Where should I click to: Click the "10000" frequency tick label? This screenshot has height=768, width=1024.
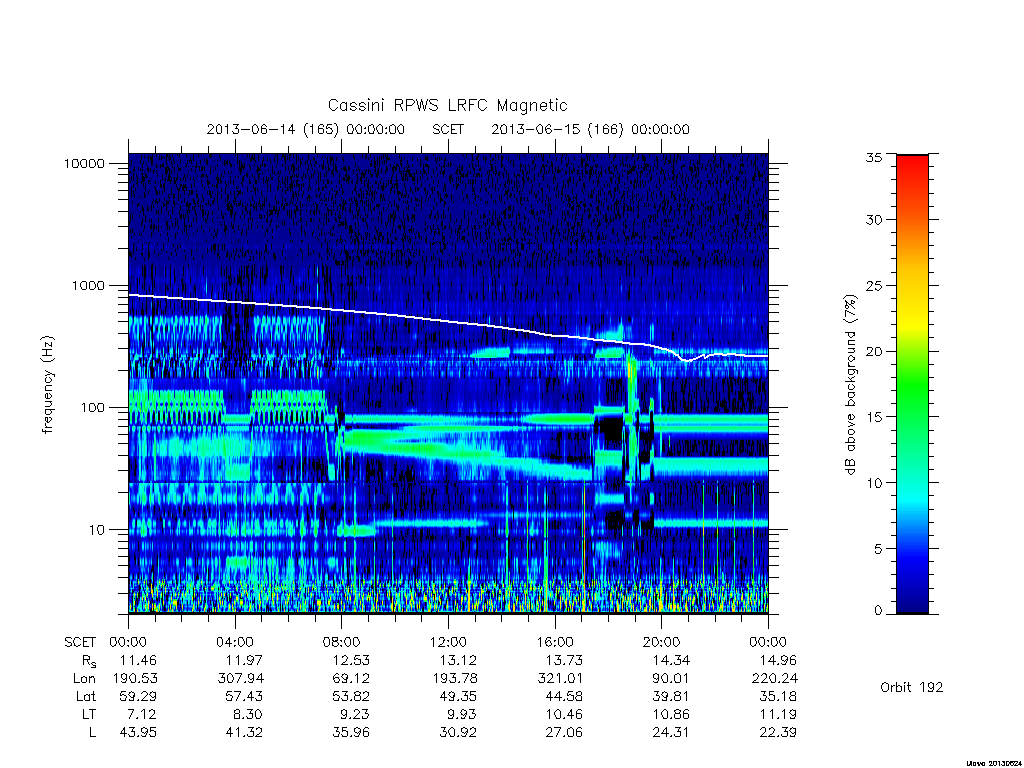(84, 164)
